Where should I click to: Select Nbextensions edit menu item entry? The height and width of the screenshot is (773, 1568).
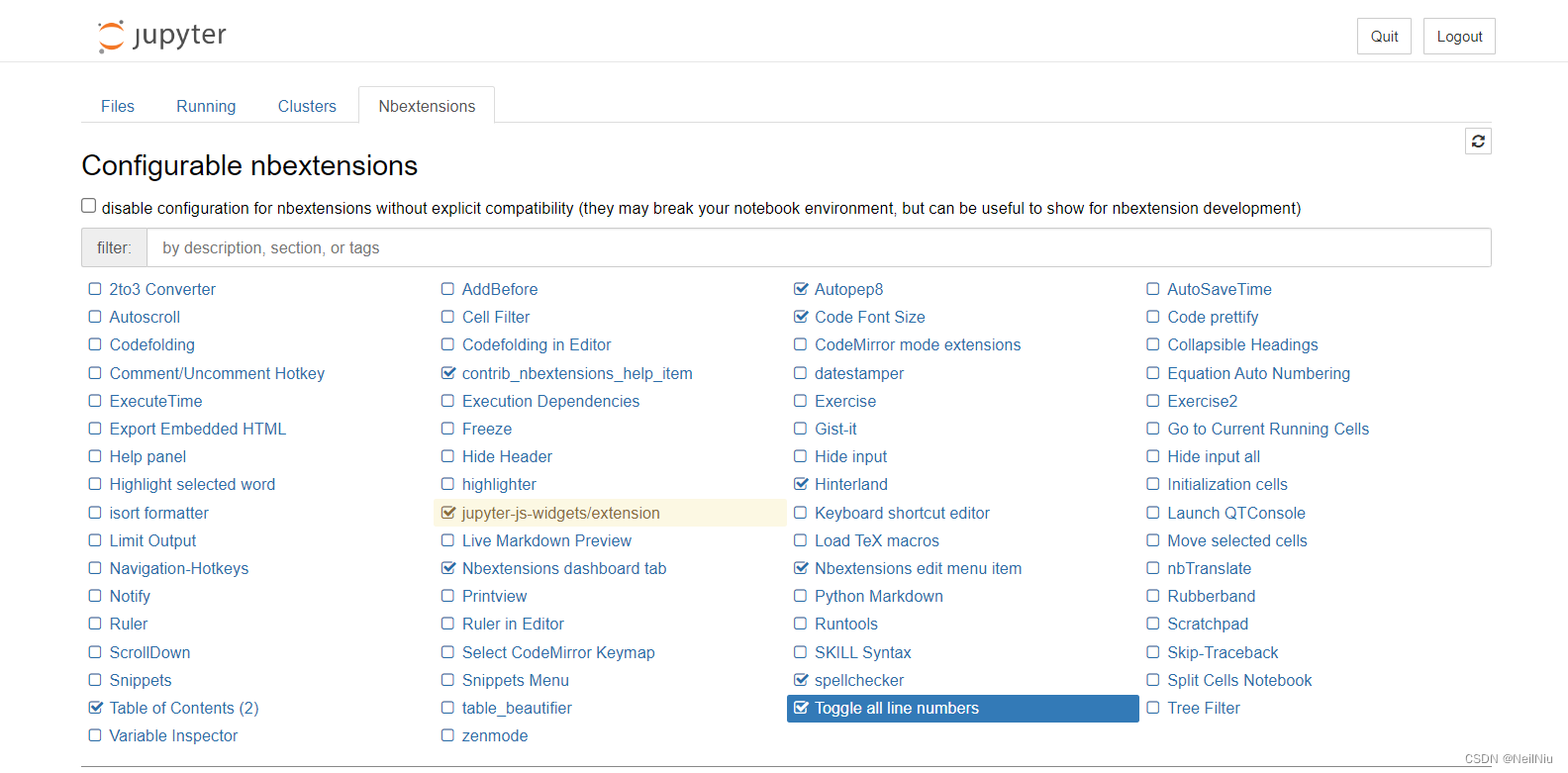(918, 568)
